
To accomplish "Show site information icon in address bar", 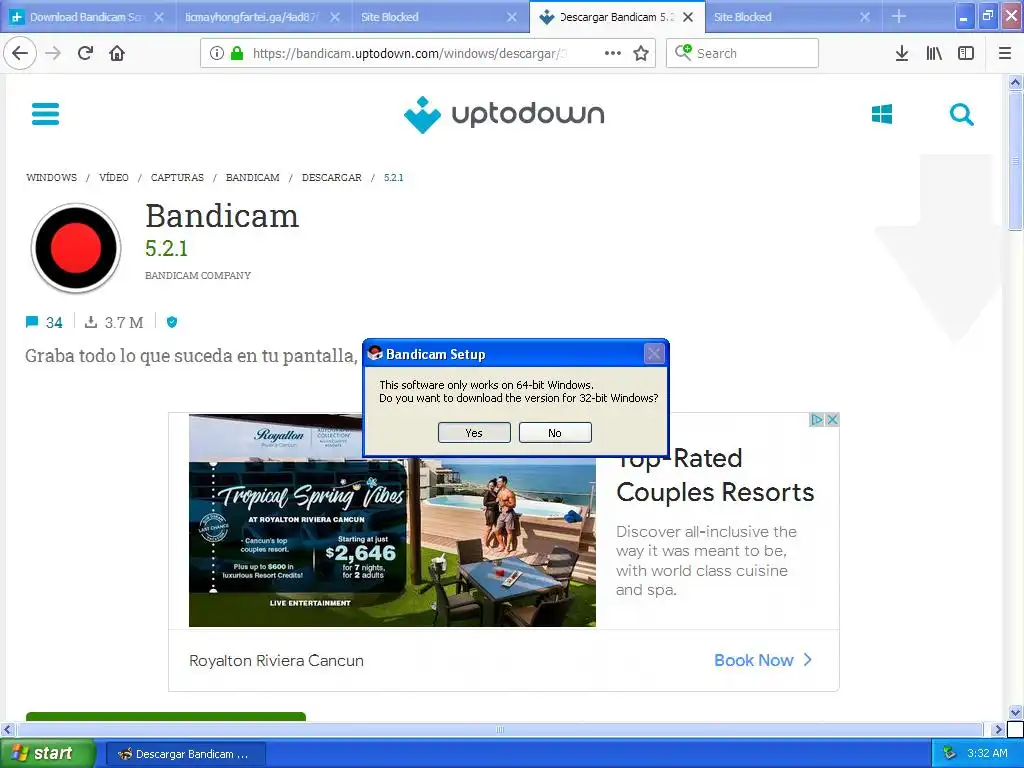I will coord(217,54).
